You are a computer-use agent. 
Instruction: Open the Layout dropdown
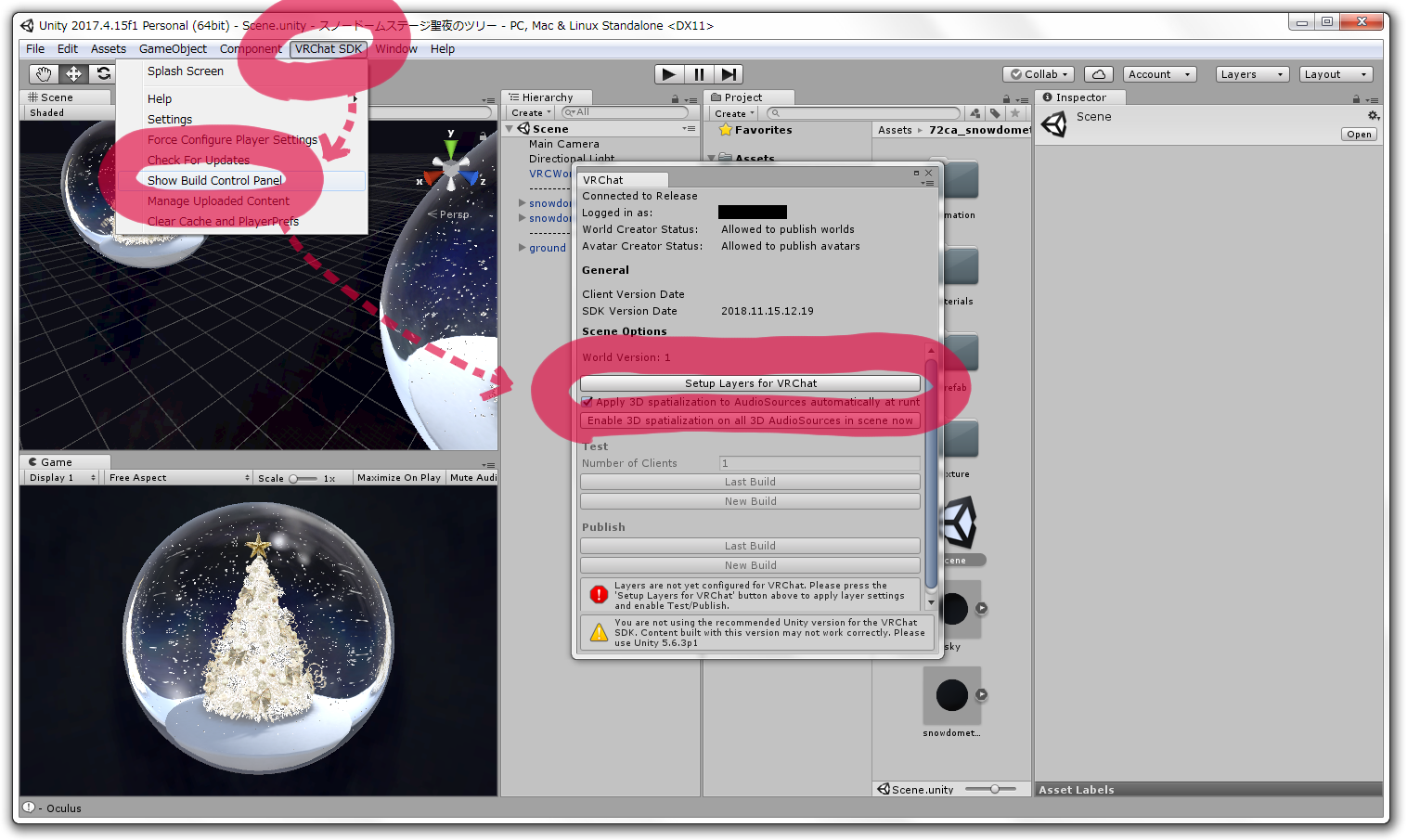point(1336,74)
